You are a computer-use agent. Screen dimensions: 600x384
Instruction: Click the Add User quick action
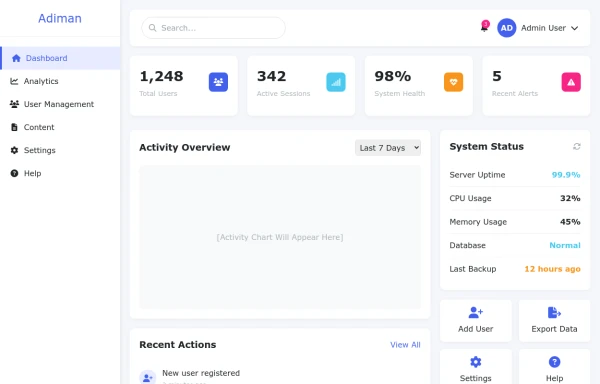pos(476,321)
